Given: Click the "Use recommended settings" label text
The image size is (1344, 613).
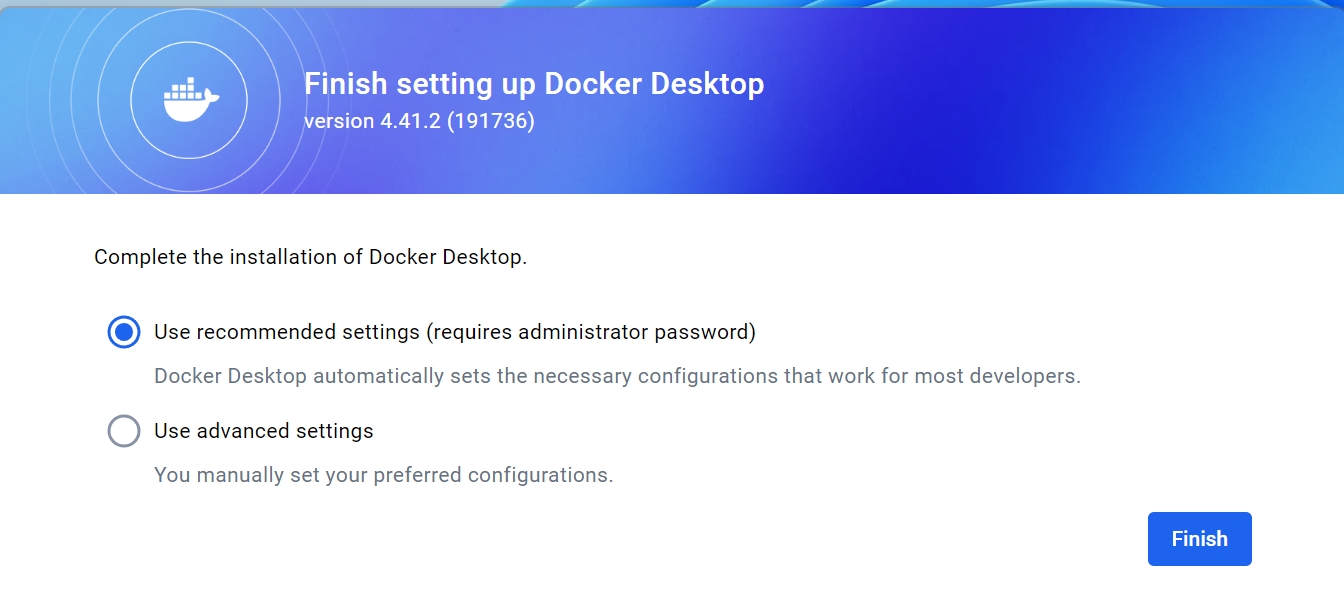Looking at the screenshot, I should point(287,332).
